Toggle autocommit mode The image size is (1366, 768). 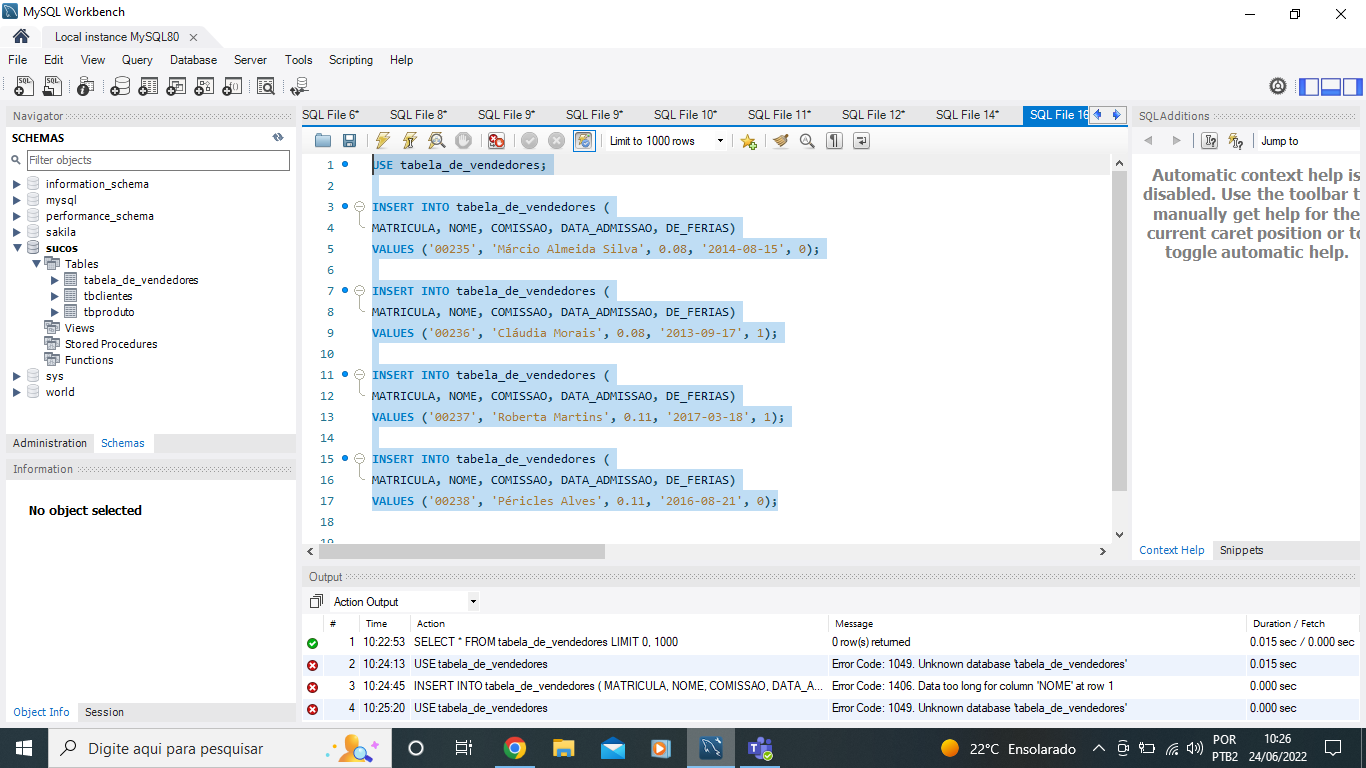584,141
